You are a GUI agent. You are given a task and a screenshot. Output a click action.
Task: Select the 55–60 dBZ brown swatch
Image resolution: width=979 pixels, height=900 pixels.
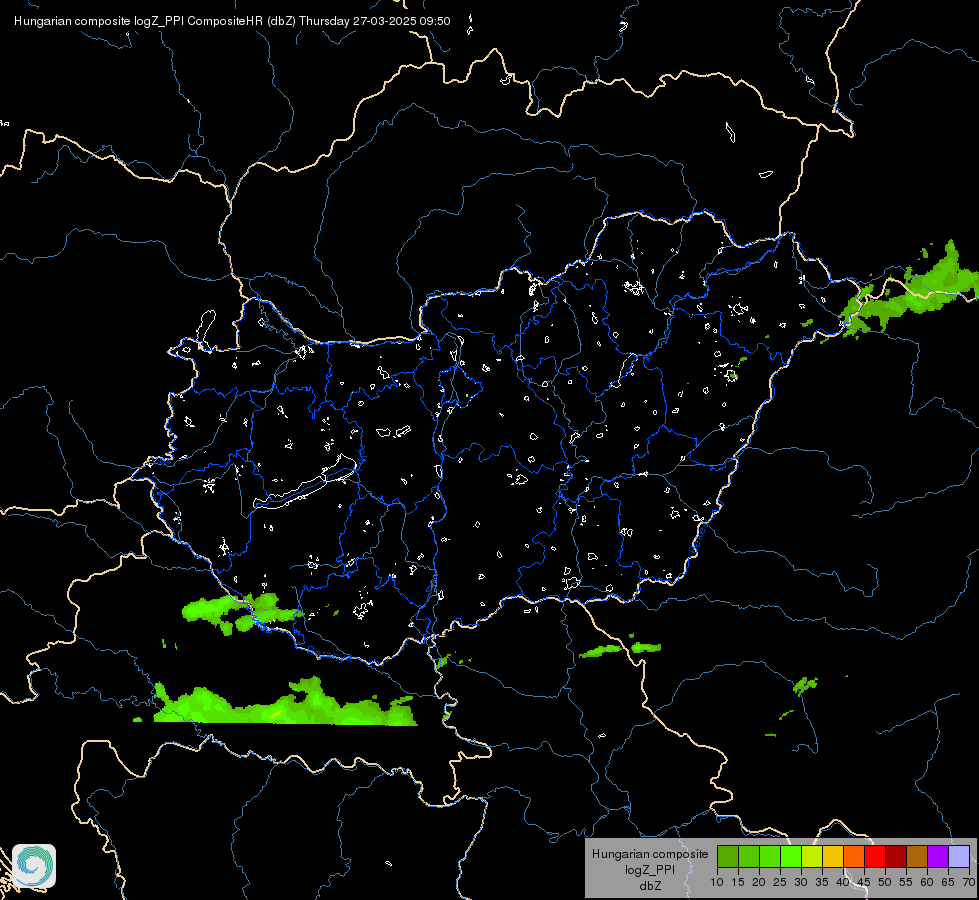(917, 856)
